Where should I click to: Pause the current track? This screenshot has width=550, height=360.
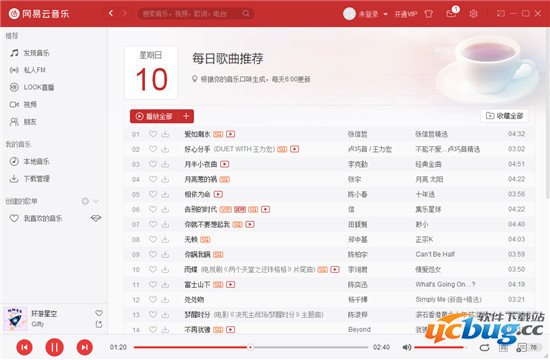54,347
